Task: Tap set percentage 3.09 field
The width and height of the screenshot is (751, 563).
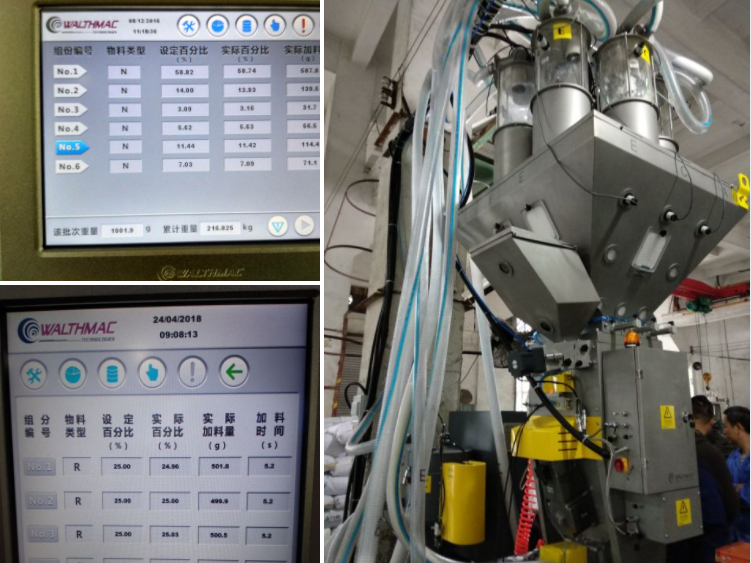Action: (x=185, y=109)
